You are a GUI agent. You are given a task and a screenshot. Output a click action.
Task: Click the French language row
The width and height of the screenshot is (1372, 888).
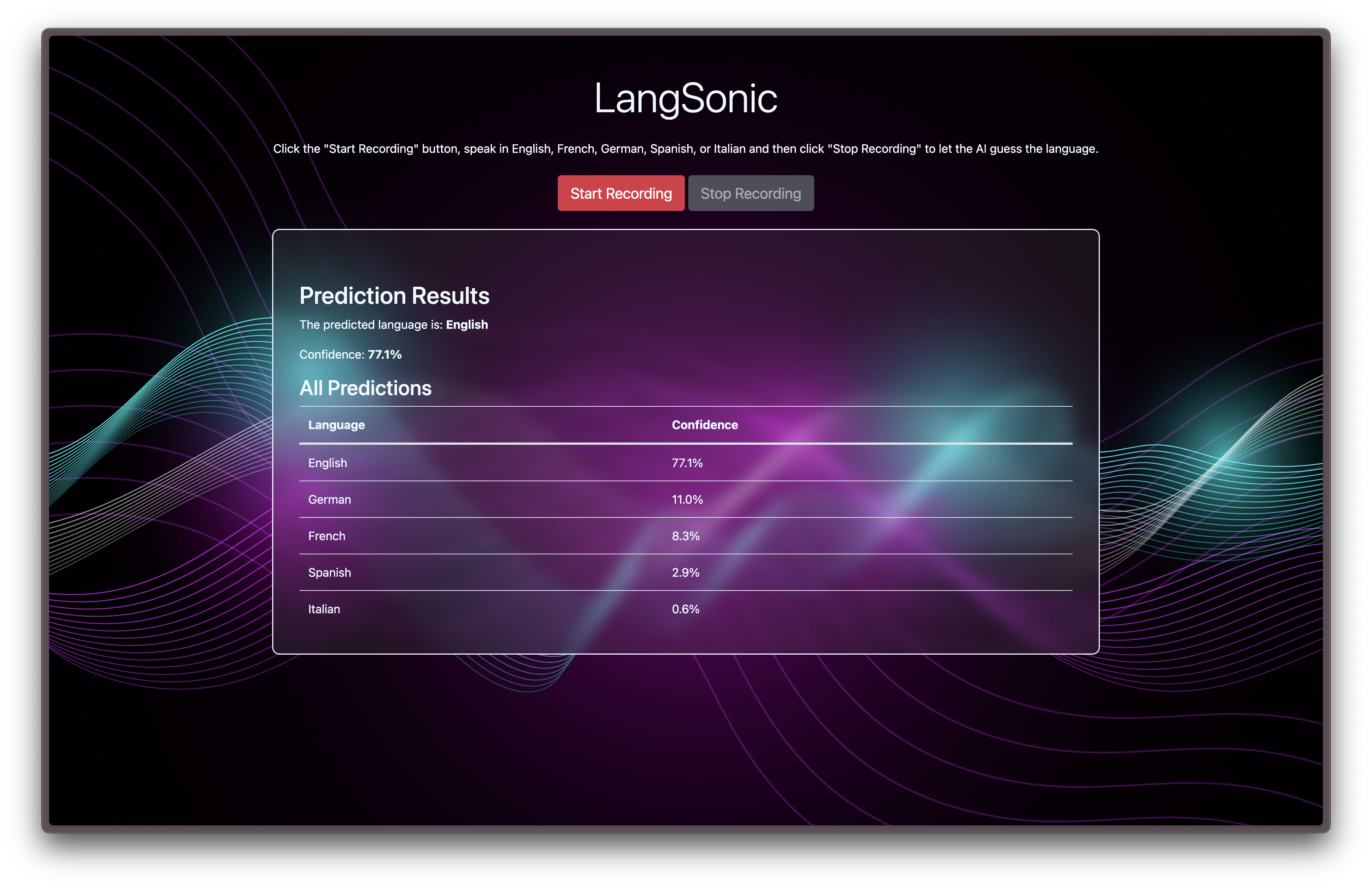pyautogui.click(x=326, y=536)
